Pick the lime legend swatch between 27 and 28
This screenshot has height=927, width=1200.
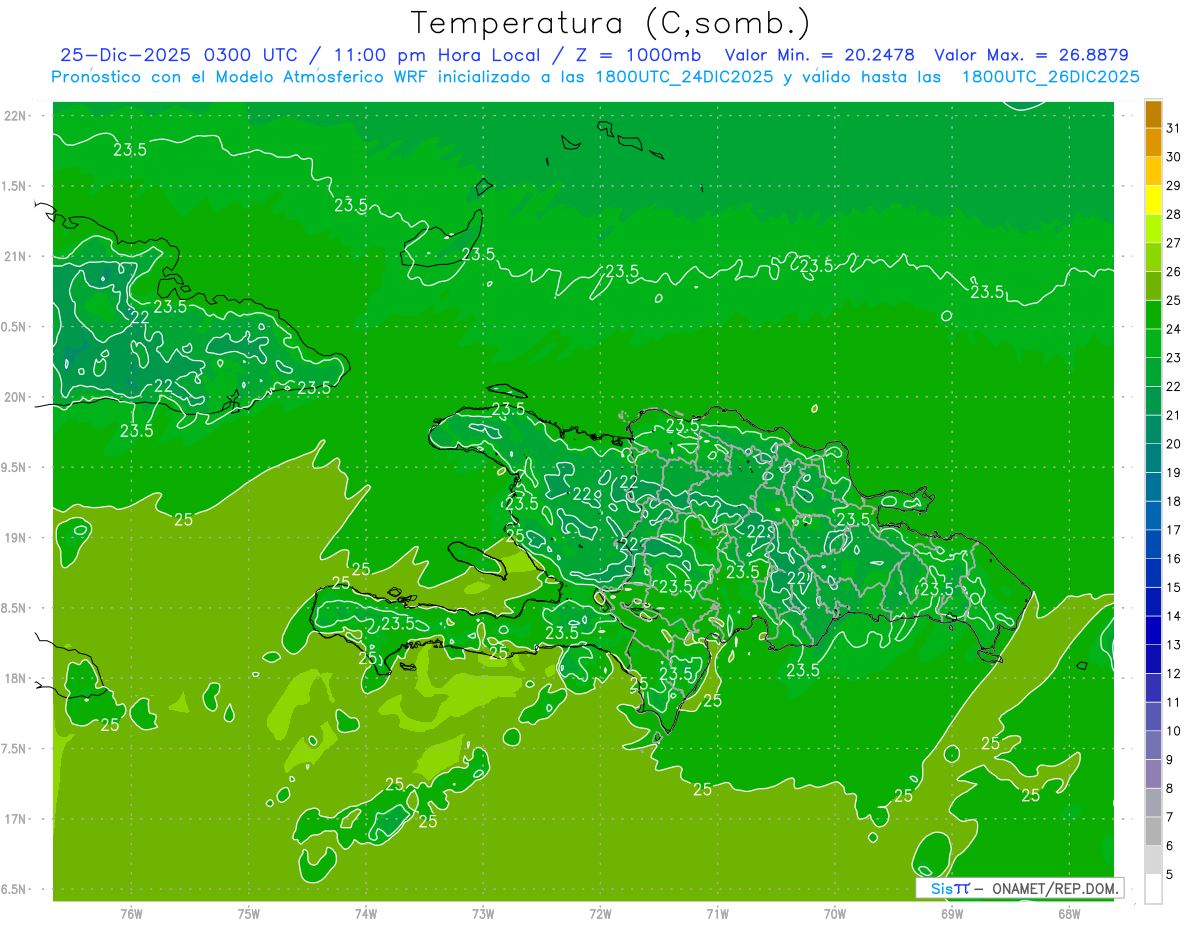point(1153,228)
